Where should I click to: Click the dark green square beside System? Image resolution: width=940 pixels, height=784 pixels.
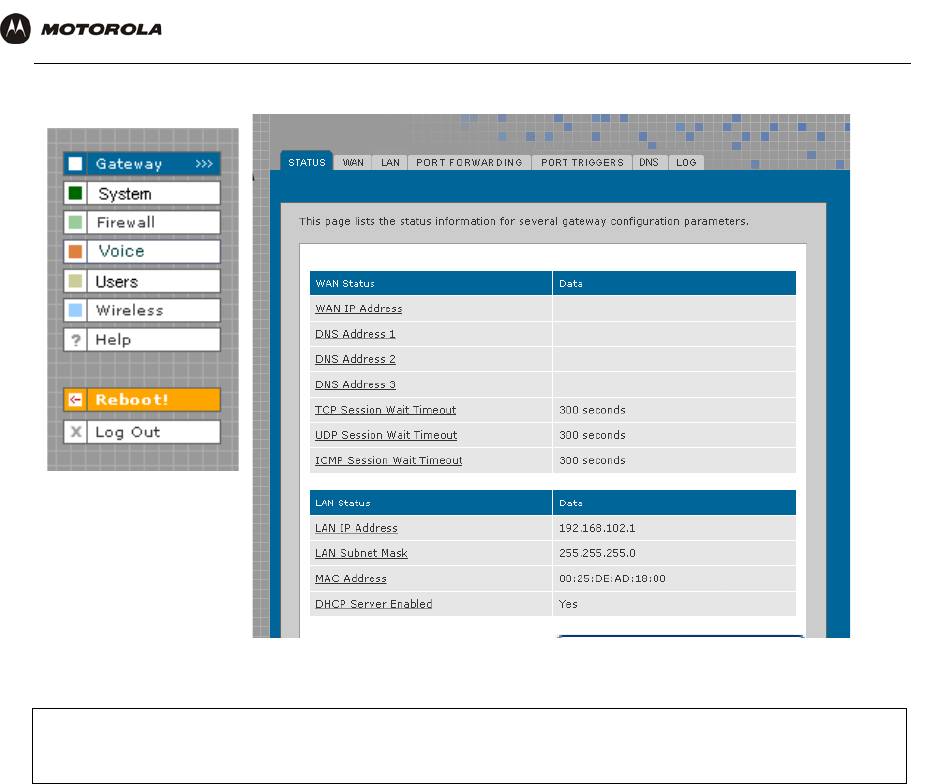point(75,193)
